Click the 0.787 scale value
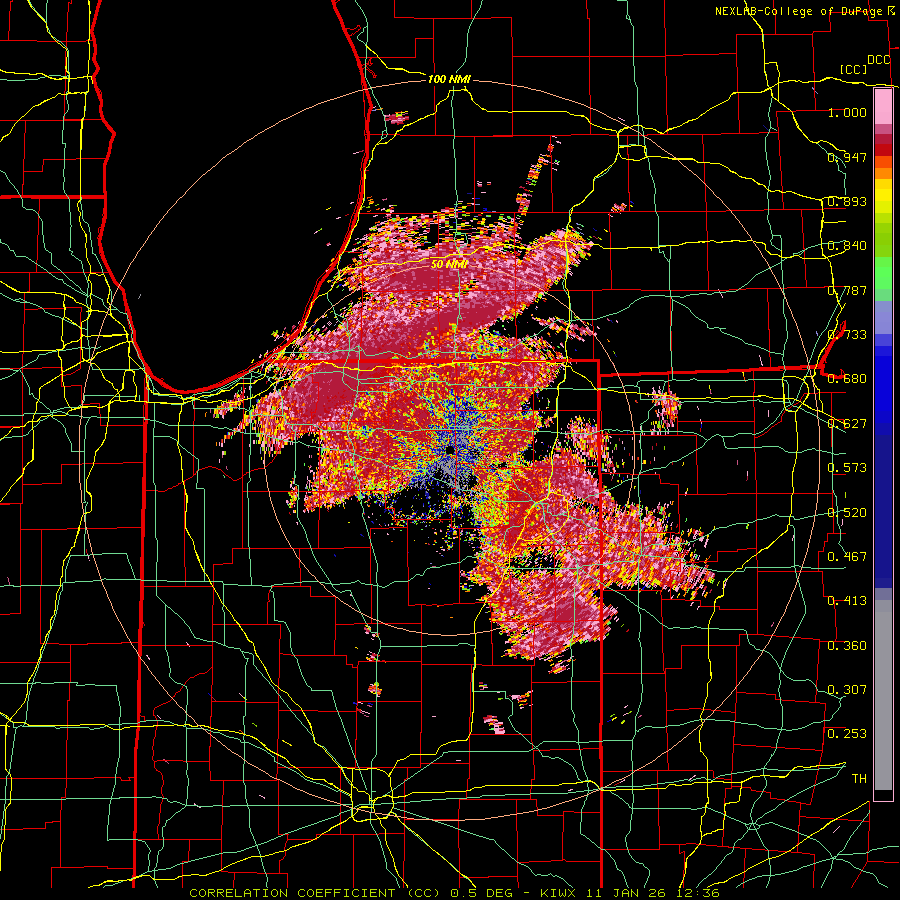900x900 pixels. click(x=847, y=290)
